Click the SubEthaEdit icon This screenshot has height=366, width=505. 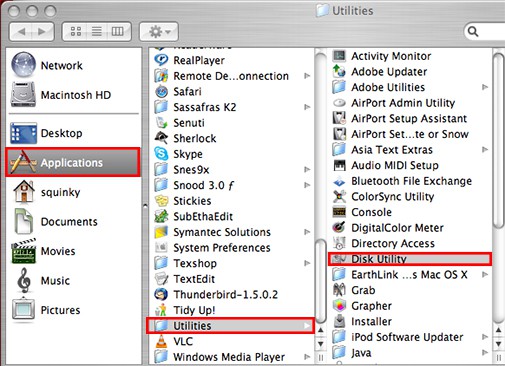(x=161, y=216)
